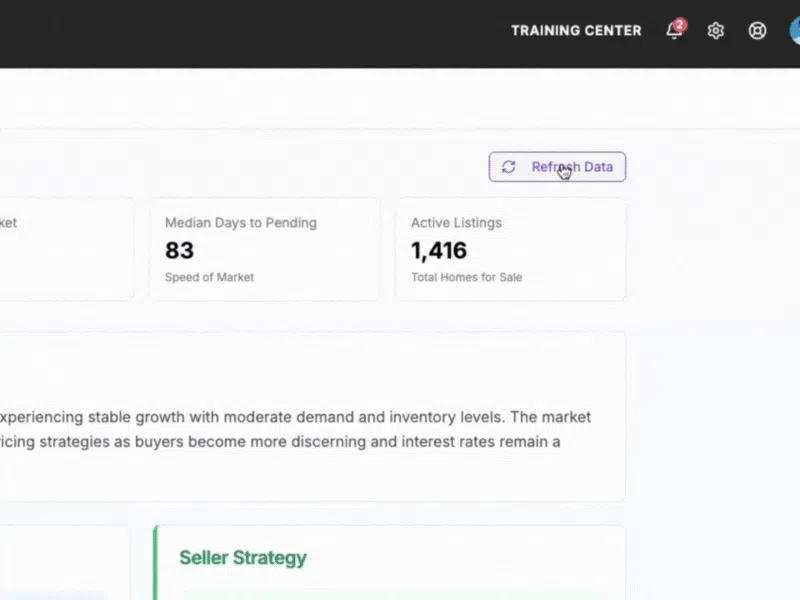Image resolution: width=800 pixels, height=600 pixels.
Task: Click the Median Days to Pending card
Action: [x=265, y=249]
